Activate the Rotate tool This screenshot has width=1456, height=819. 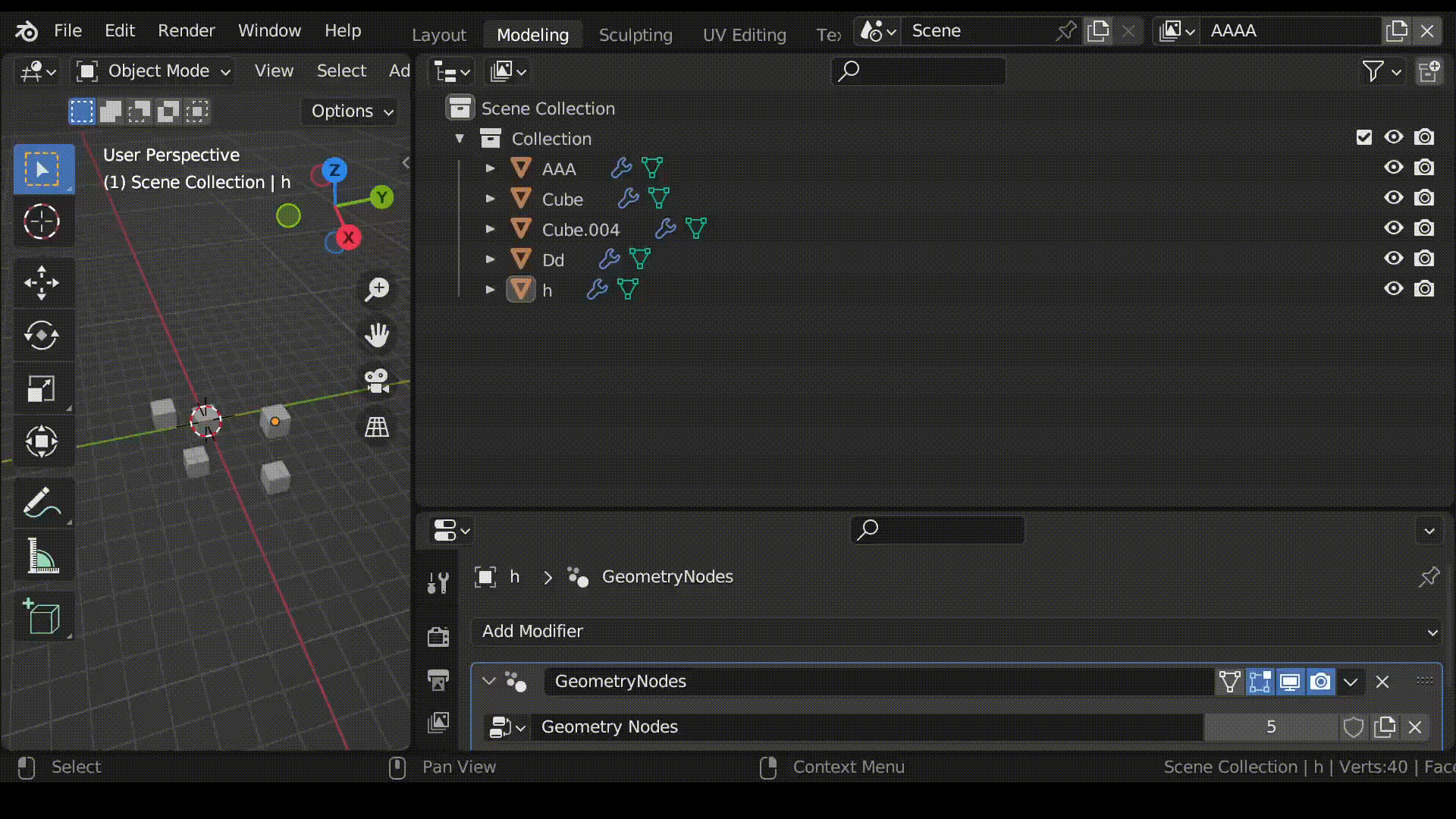pos(42,335)
